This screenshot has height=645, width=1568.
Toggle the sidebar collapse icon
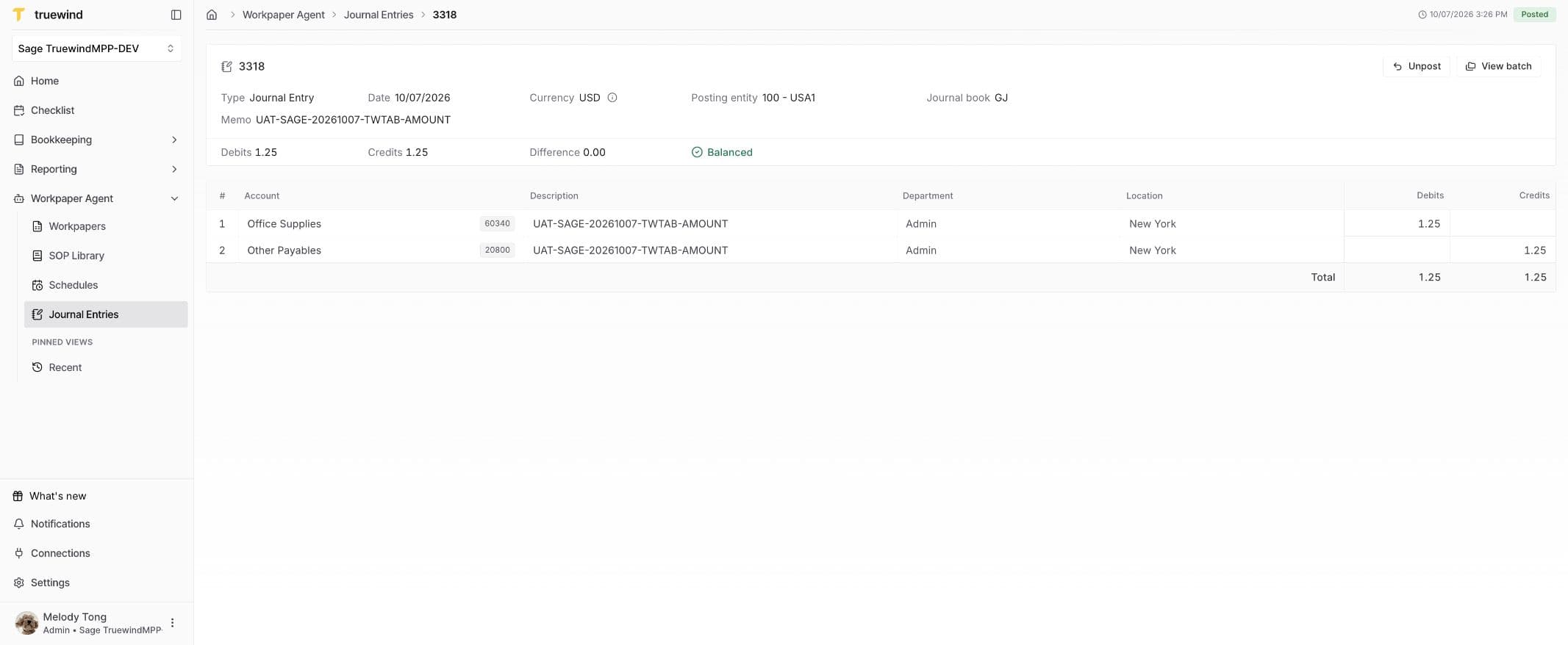click(x=176, y=15)
